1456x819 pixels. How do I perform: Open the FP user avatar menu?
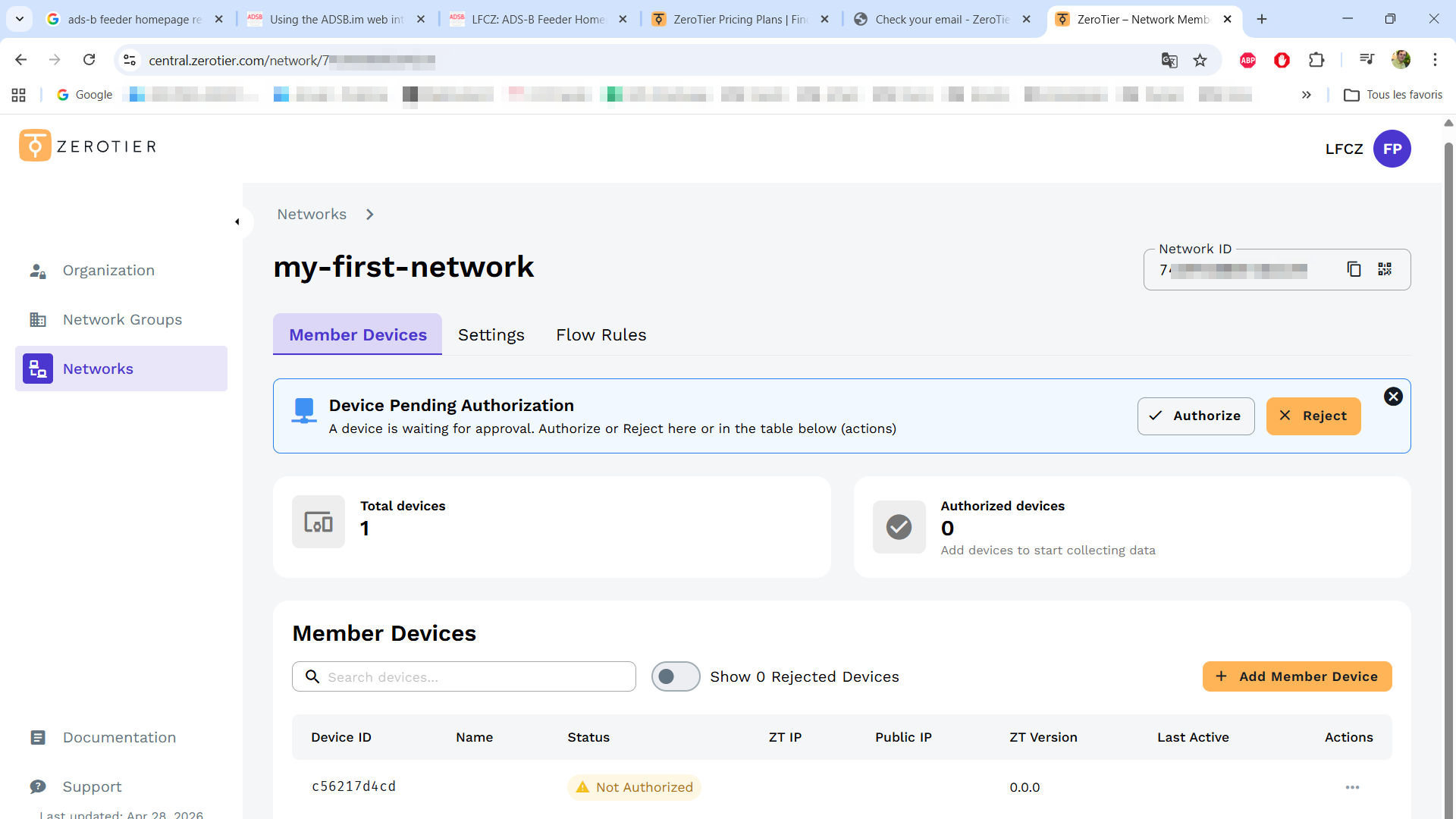[1392, 149]
